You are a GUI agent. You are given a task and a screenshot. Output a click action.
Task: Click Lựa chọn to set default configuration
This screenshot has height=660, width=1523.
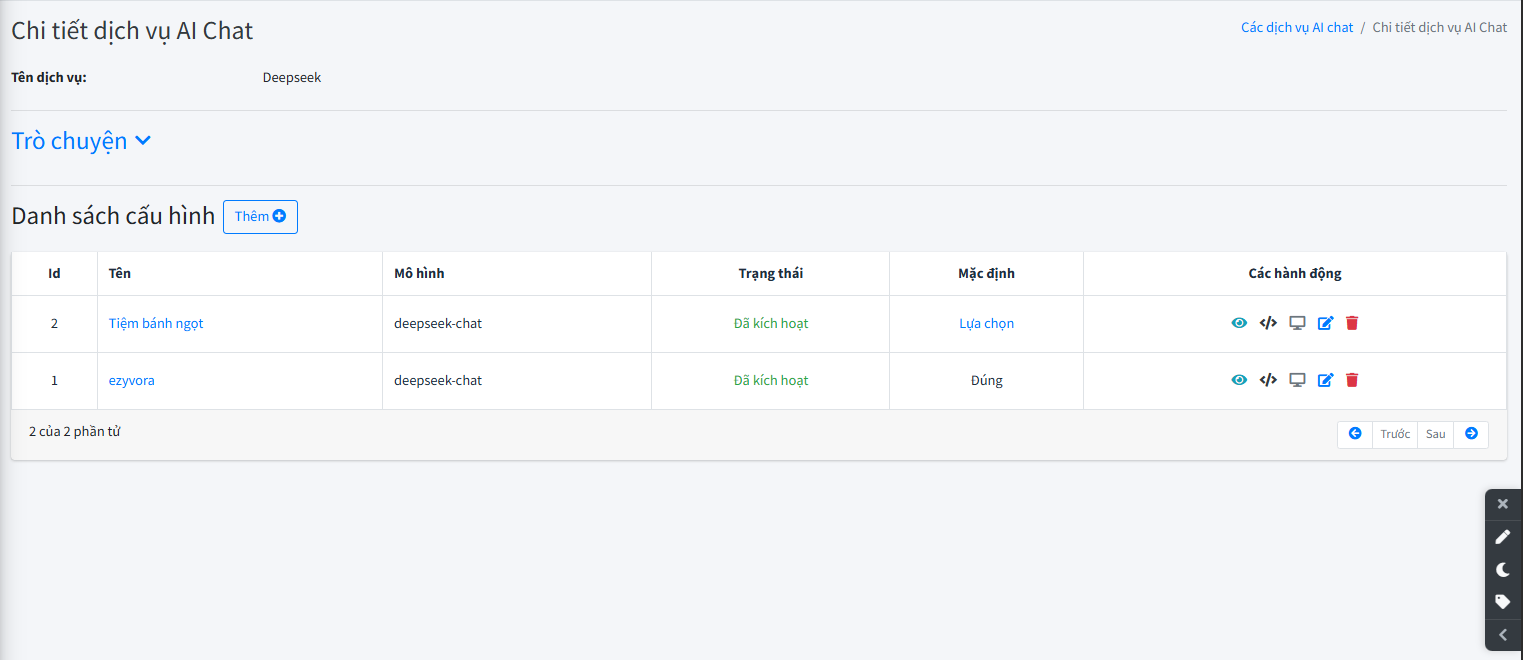tap(986, 323)
